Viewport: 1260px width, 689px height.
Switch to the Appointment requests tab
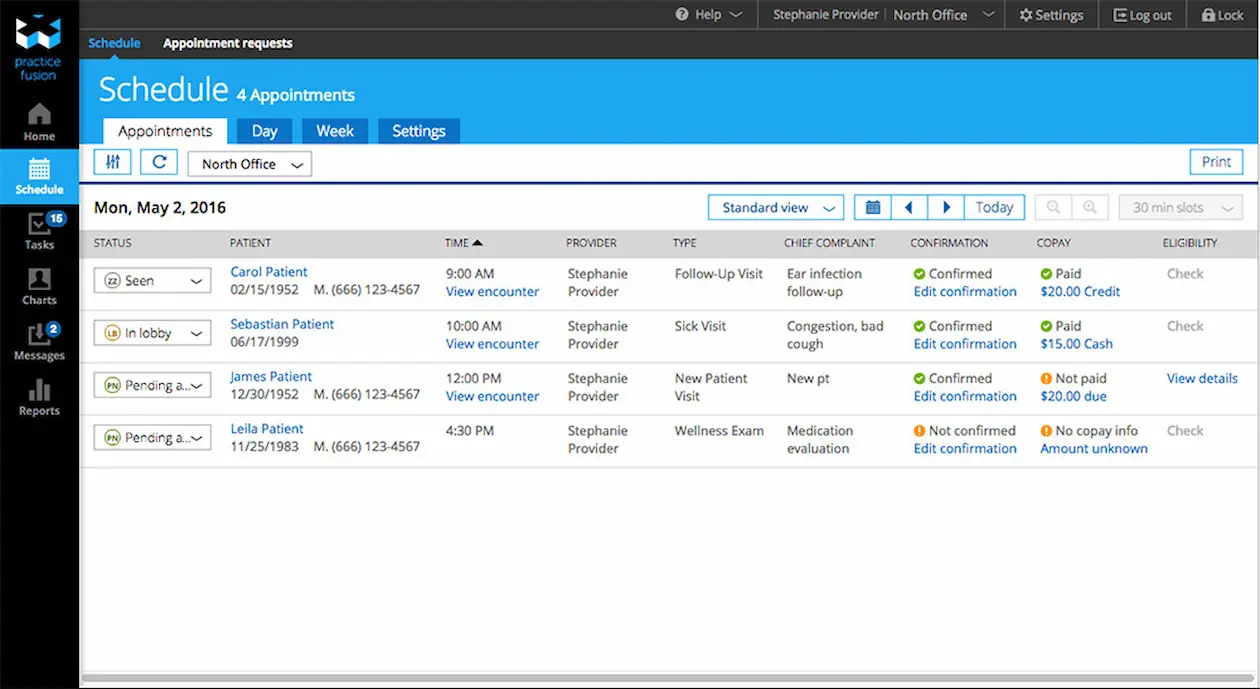point(227,43)
